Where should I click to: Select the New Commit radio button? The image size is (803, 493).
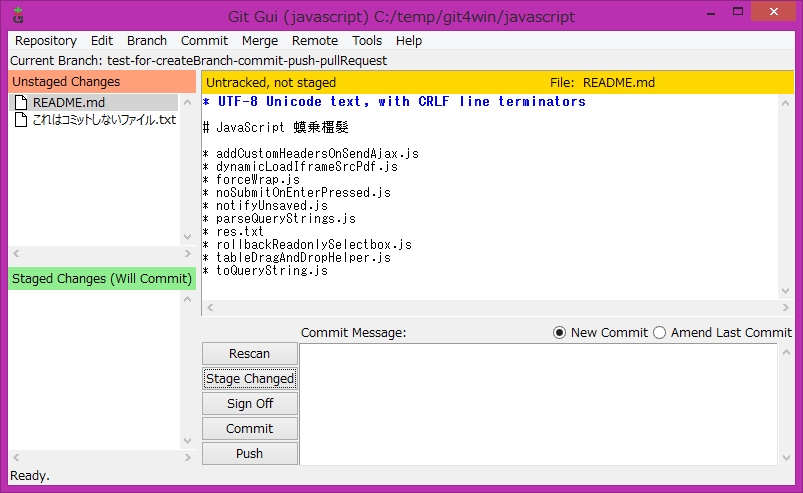click(559, 333)
